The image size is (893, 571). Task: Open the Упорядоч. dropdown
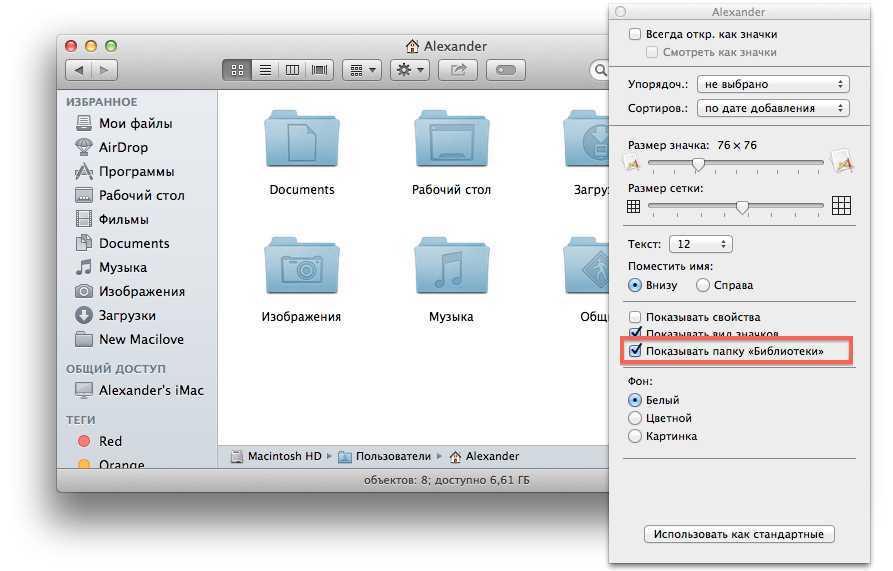coord(773,84)
